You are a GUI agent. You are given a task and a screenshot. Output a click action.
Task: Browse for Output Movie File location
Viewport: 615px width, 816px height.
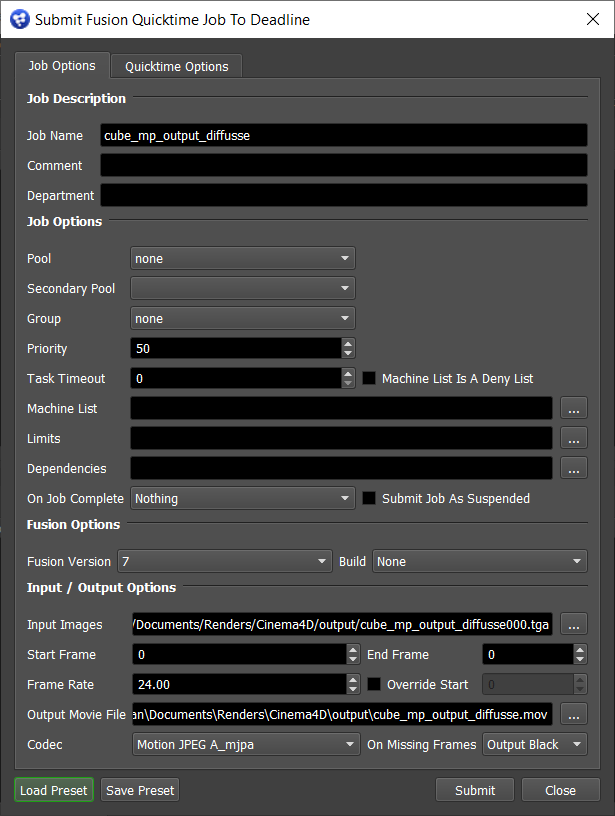tap(573, 714)
